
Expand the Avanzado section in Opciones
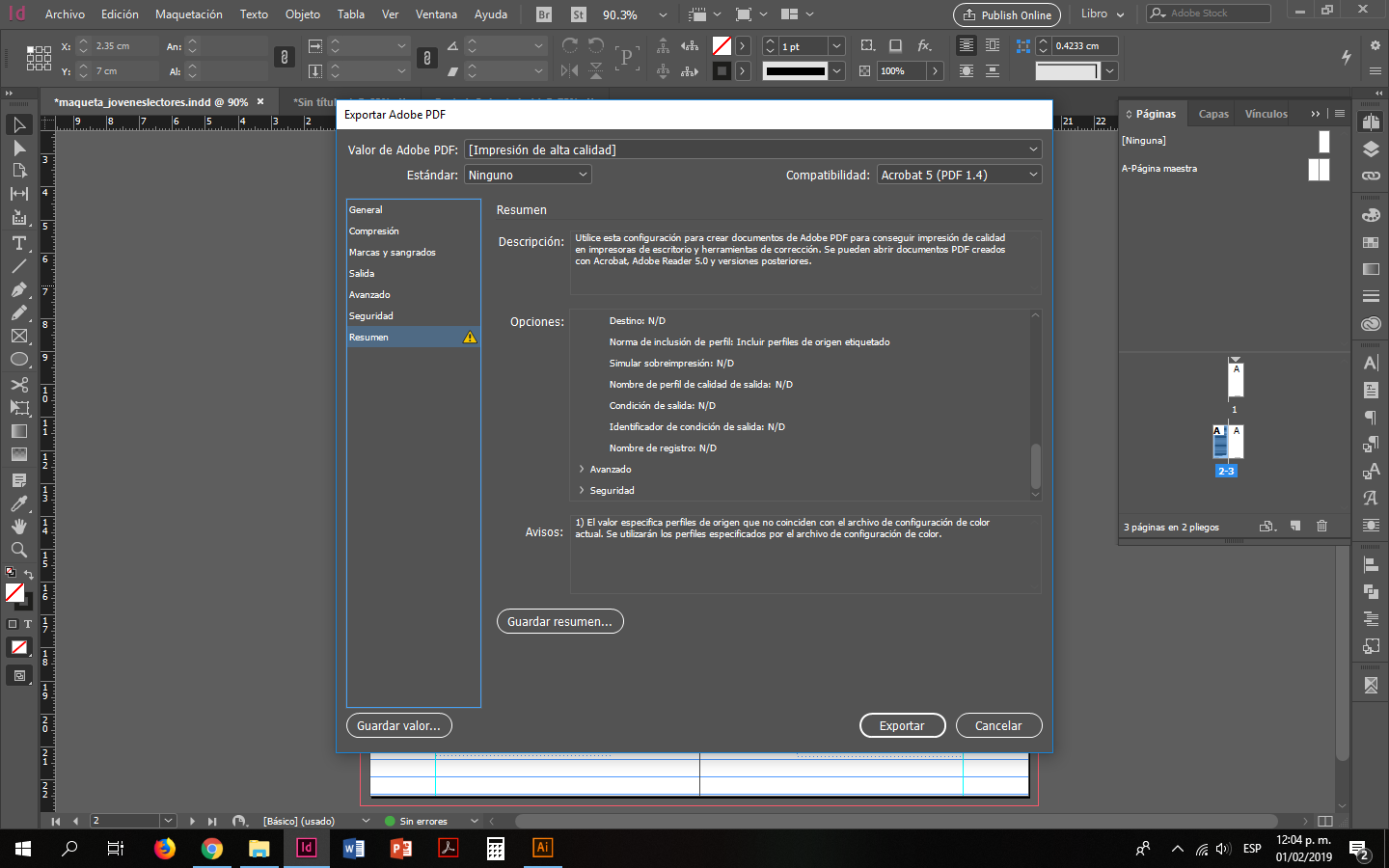pos(582,469)
